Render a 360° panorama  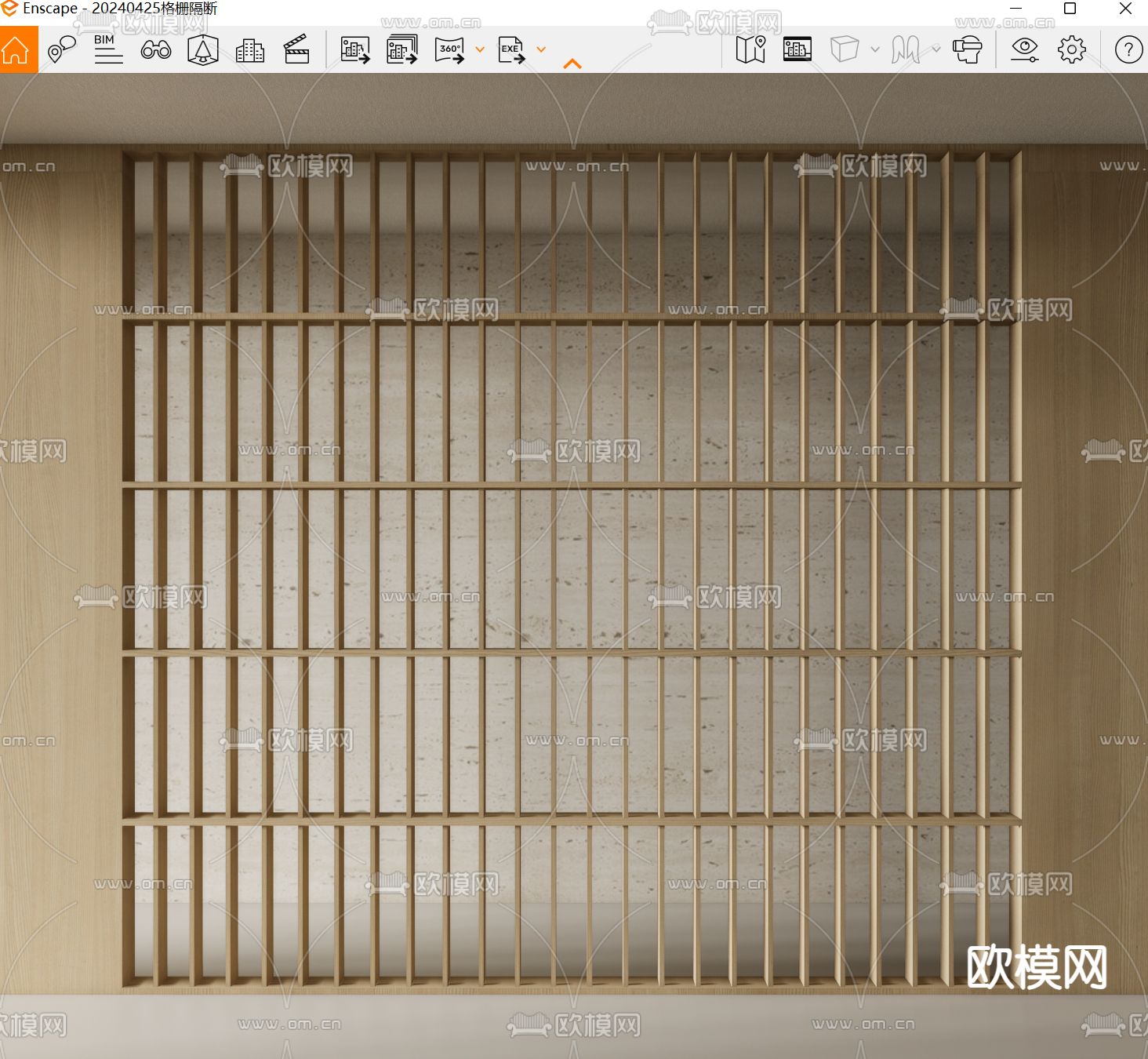[x=450, y=49]
